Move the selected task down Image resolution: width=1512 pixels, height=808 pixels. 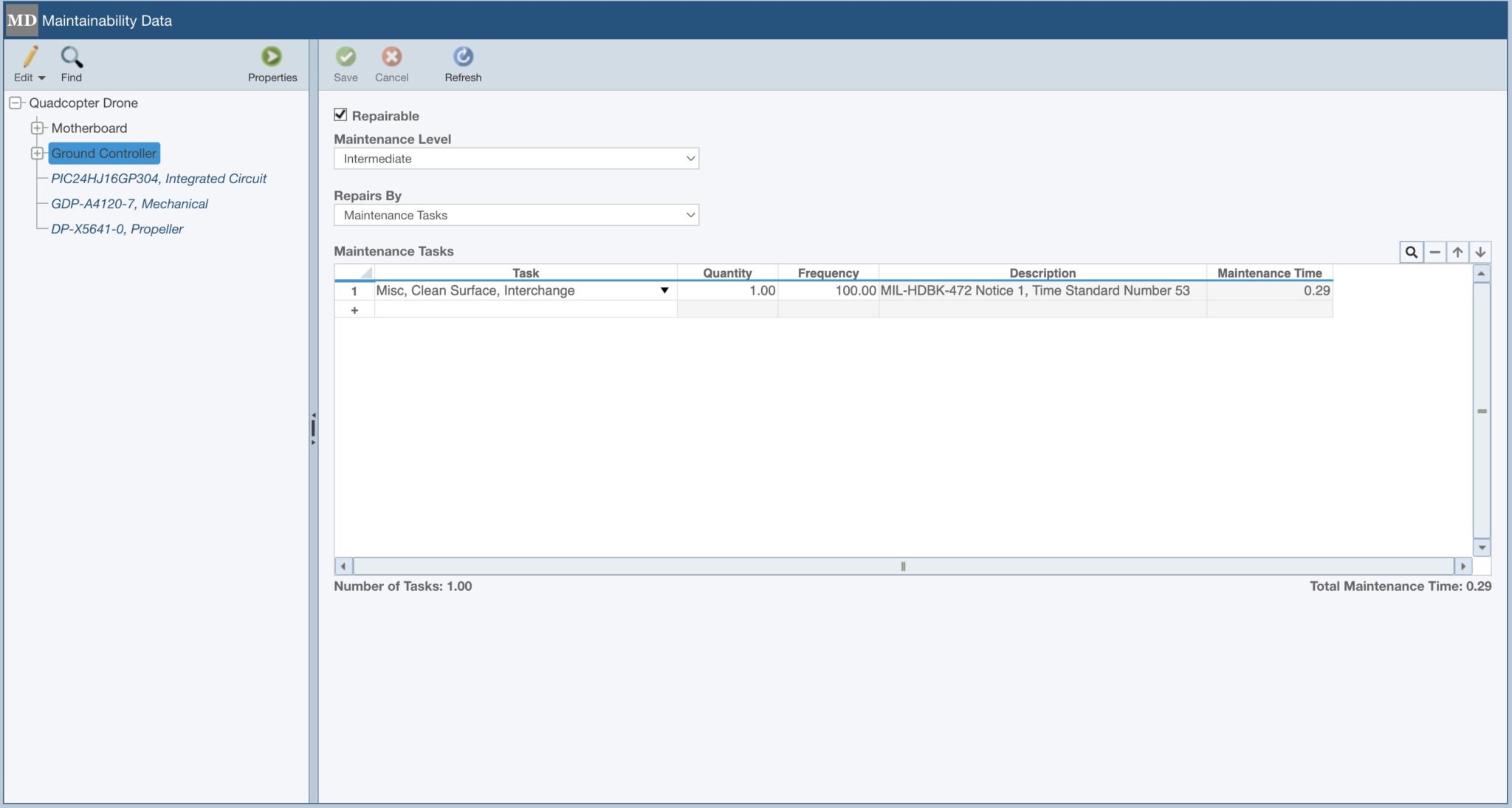tap(1480, 252)
